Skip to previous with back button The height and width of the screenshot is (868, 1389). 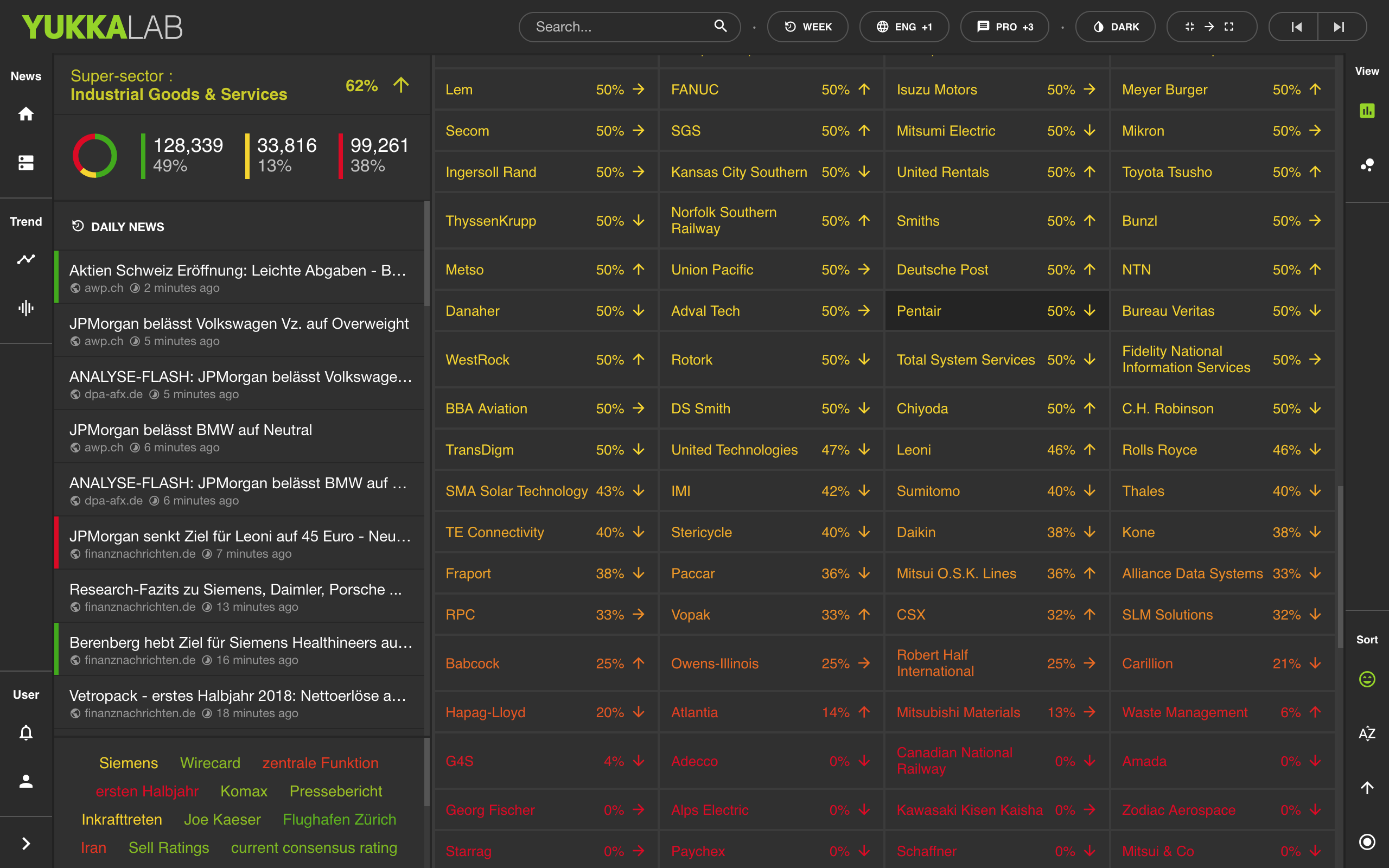[x=1296, y=27]
